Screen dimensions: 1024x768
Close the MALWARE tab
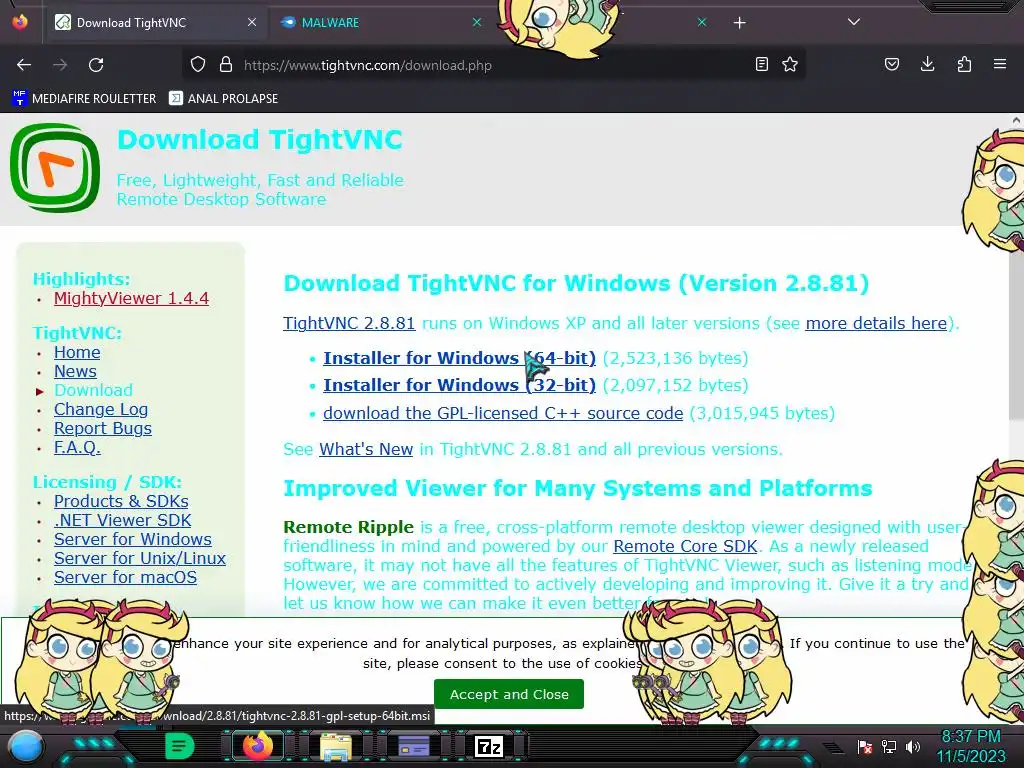pyautogui.click(x=477, y=23)
